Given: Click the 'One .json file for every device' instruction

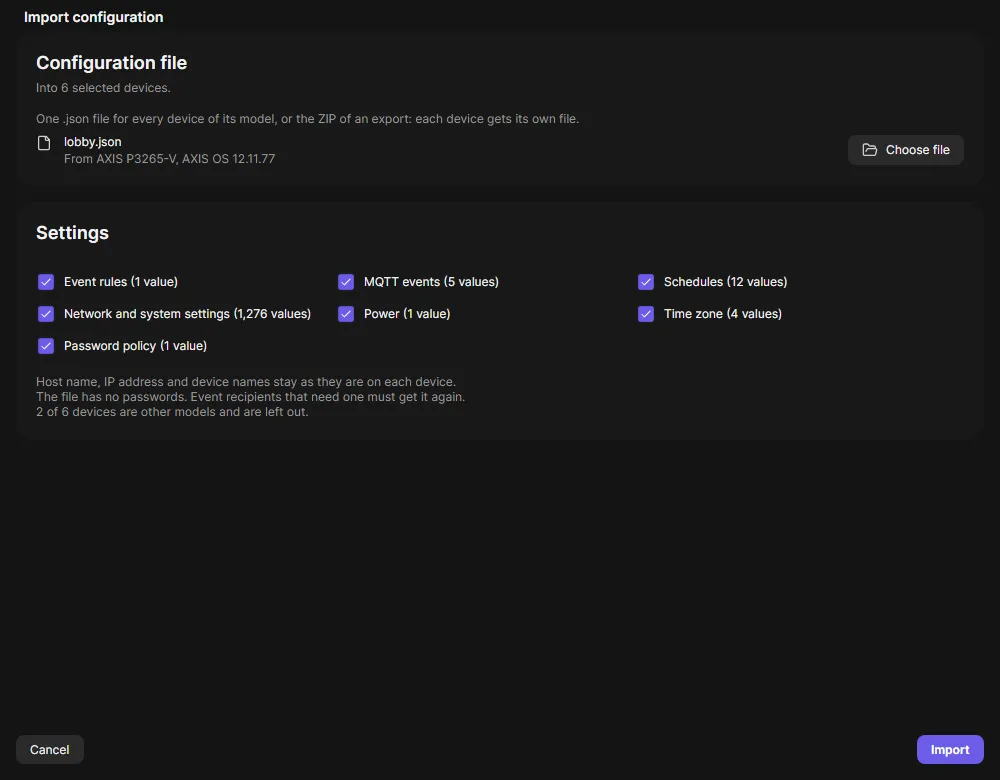Looking at the screenshot, I should [x=307, y=119].
